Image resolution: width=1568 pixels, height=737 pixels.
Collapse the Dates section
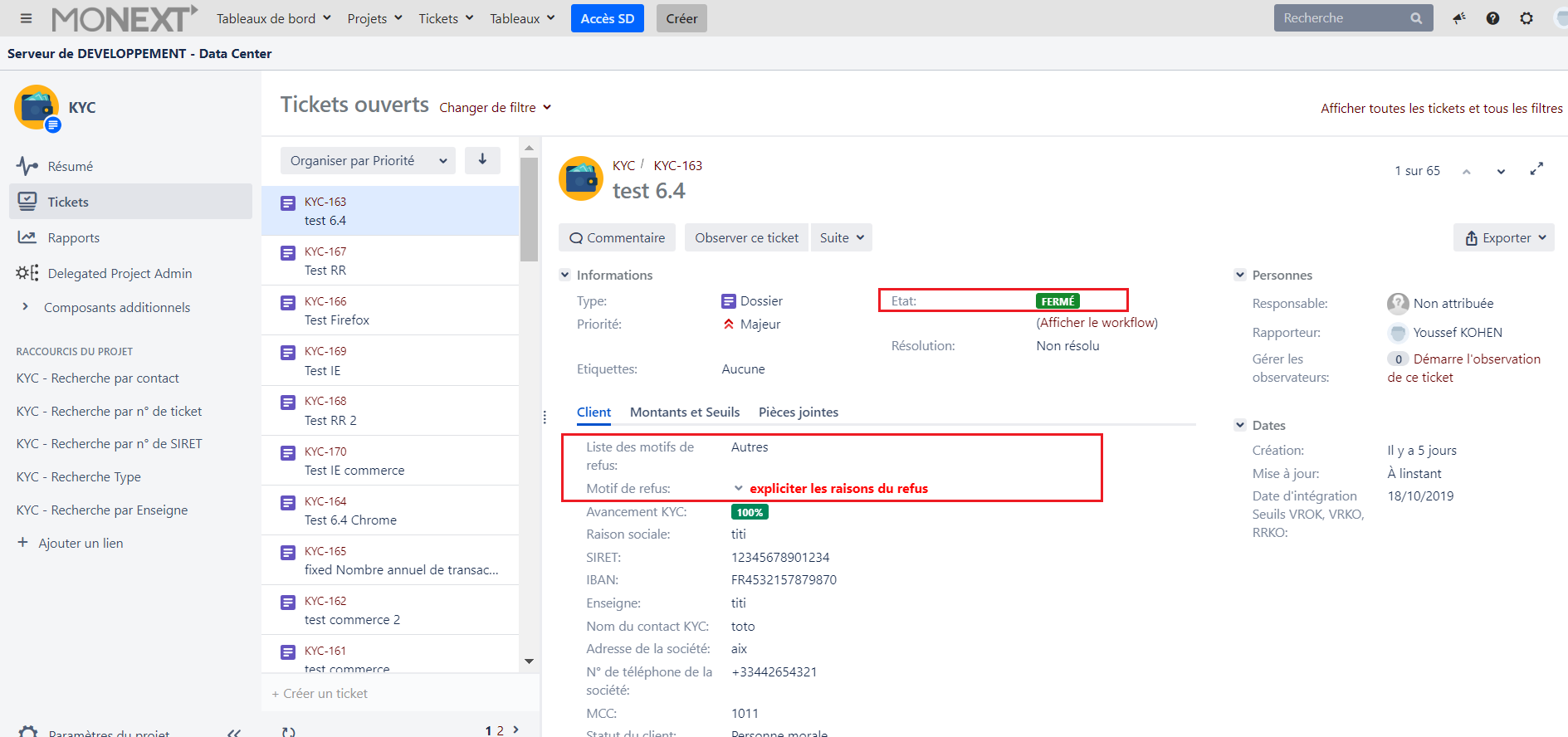pyautogui.click(x=1240, y=425)
